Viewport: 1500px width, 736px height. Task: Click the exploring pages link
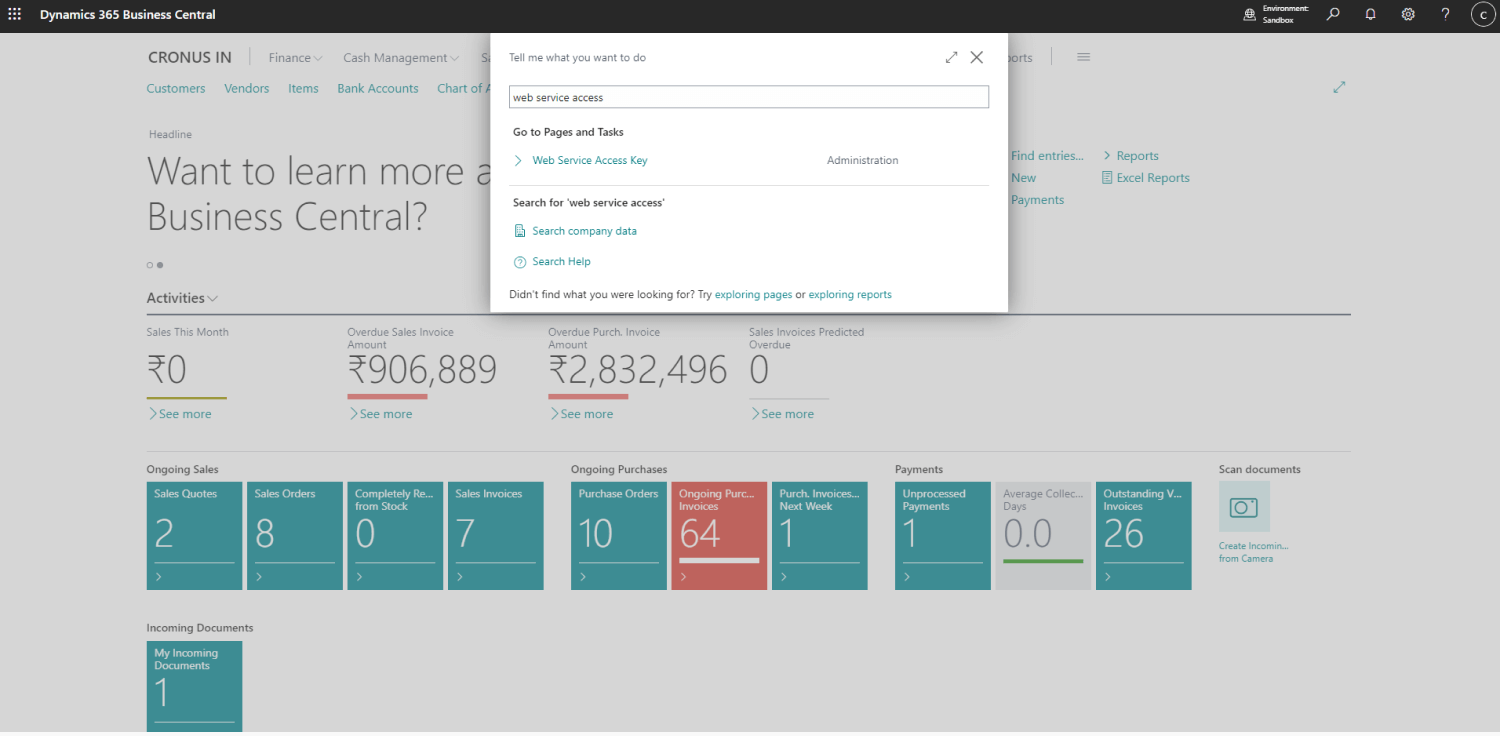tap(753, 295)
